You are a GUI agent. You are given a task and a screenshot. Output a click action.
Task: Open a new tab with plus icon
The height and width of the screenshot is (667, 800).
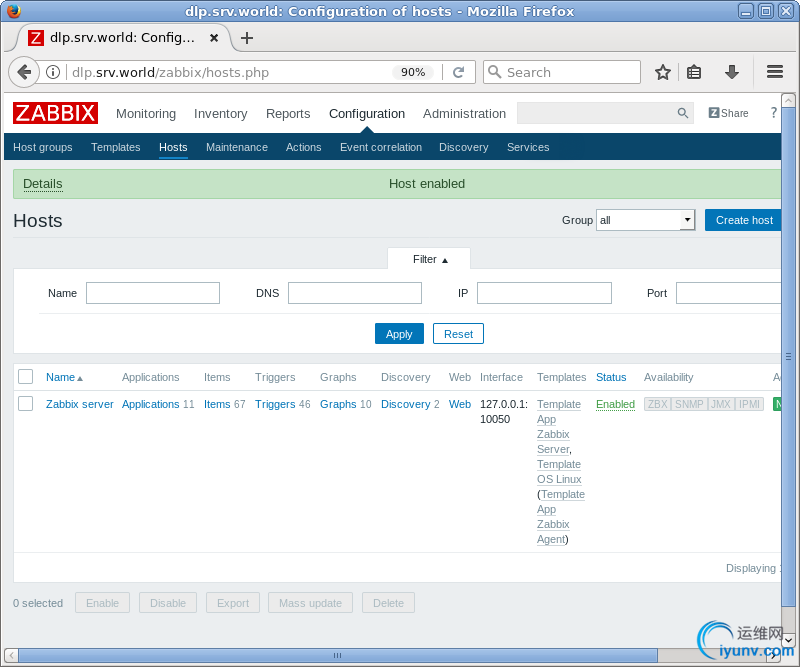[247, 38]
